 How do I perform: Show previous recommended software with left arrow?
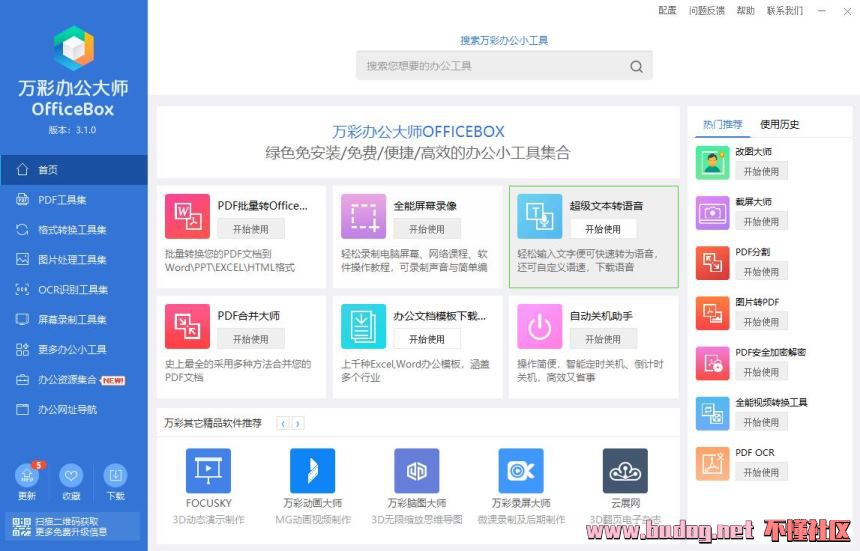(283, 423)
